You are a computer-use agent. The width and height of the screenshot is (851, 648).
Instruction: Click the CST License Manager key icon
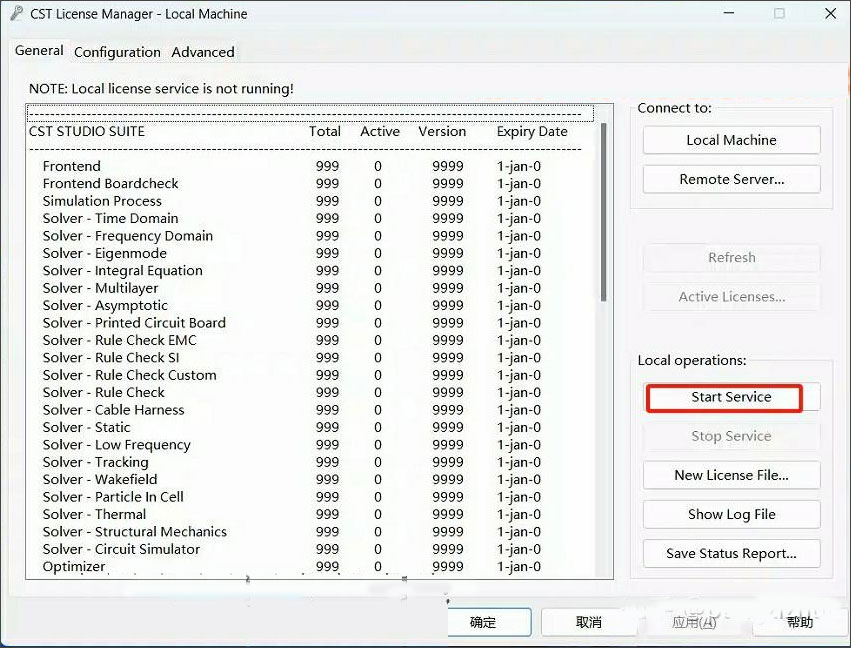pyautogui.click(x=17, y=13)
